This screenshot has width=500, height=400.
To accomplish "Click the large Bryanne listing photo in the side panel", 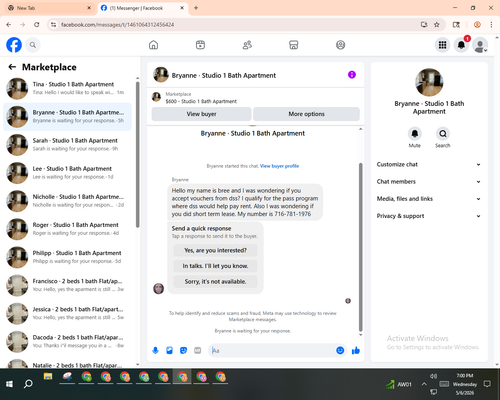I will pyautogui.click(x=429, y=82).
